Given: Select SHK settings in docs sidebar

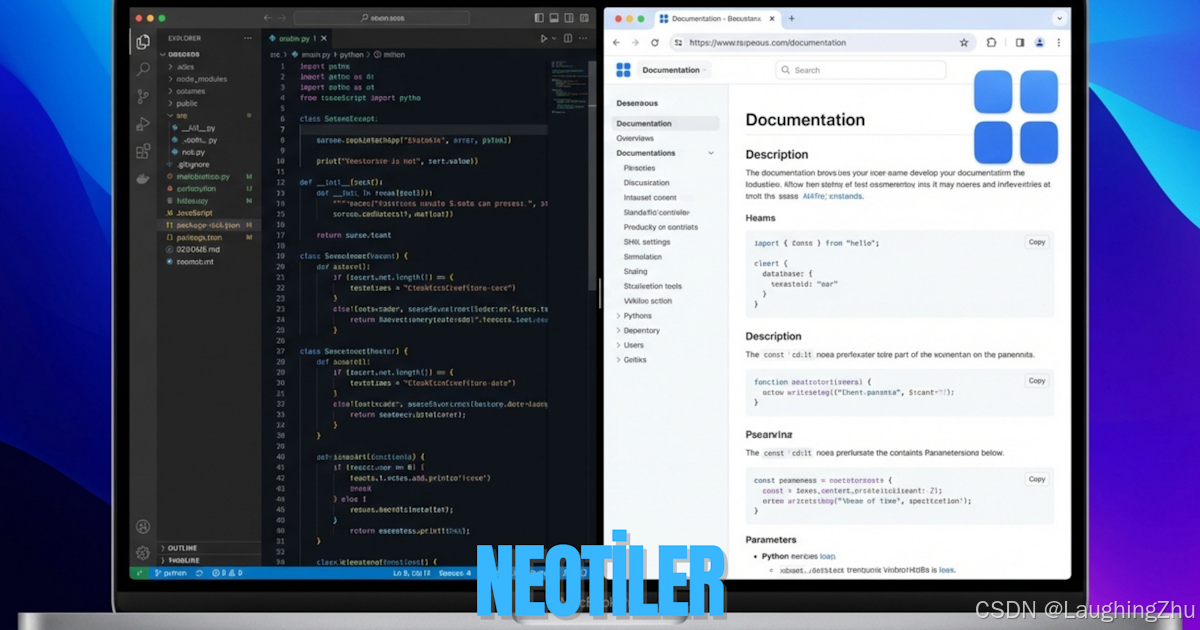Looking at the screenshot, I should (x=647, y=242).
